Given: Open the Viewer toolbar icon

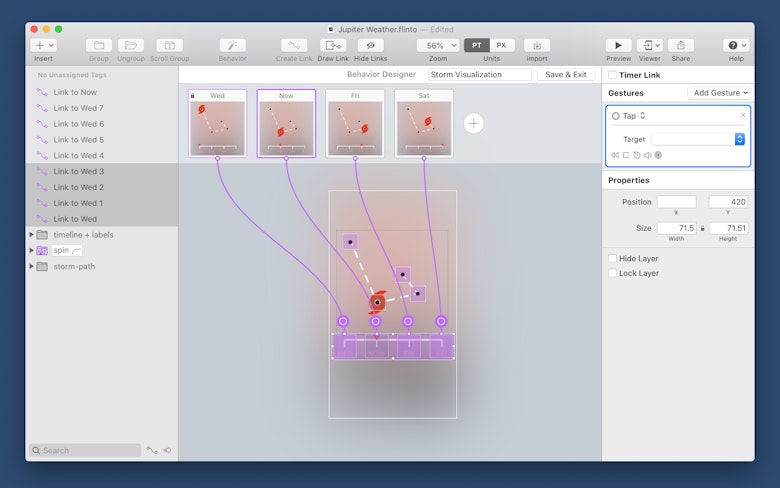Looking at the screenshot, I should pyautogui.click(x=650, y=45).
